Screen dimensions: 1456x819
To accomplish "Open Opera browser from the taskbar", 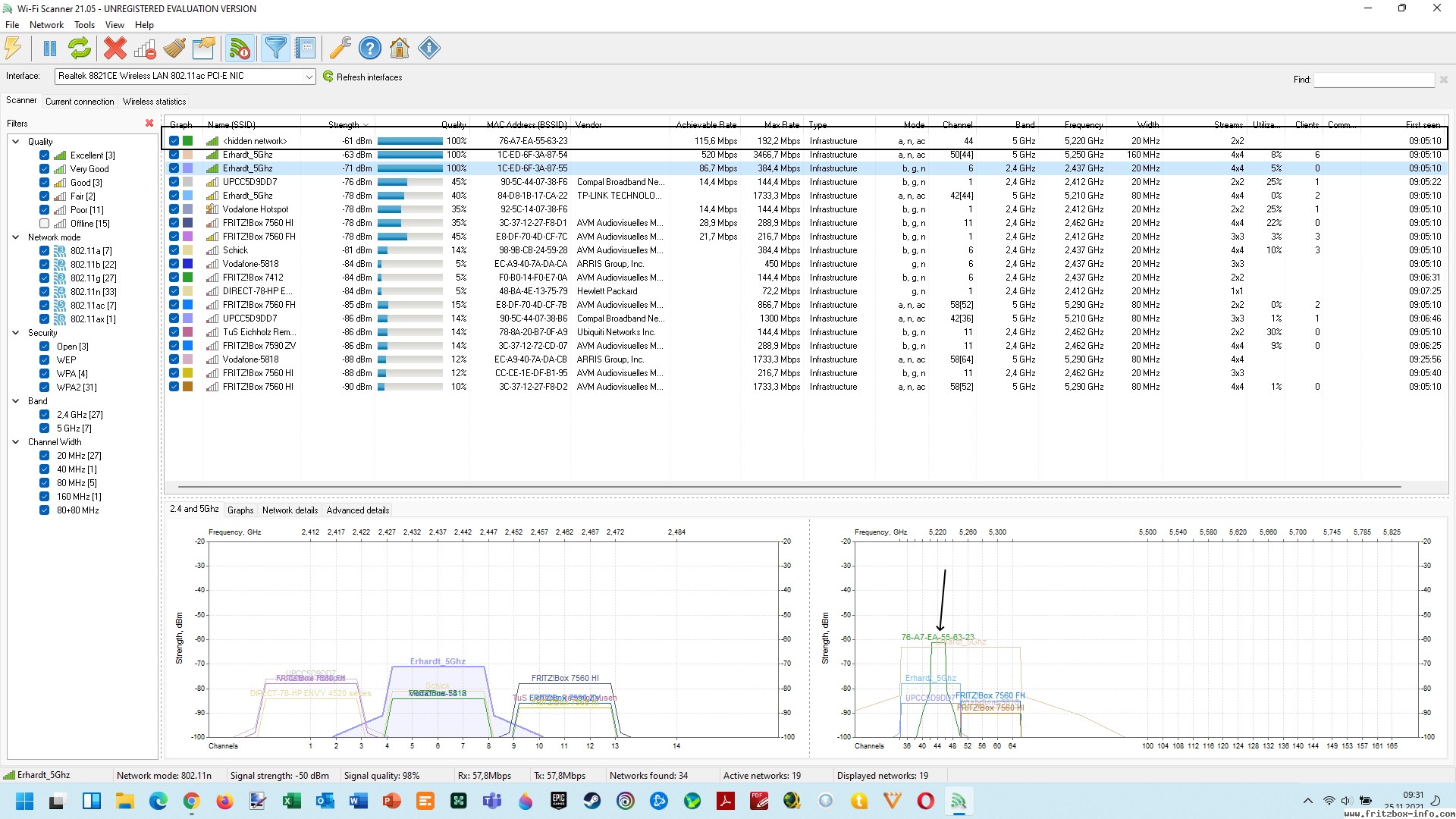I will [925, 801].
